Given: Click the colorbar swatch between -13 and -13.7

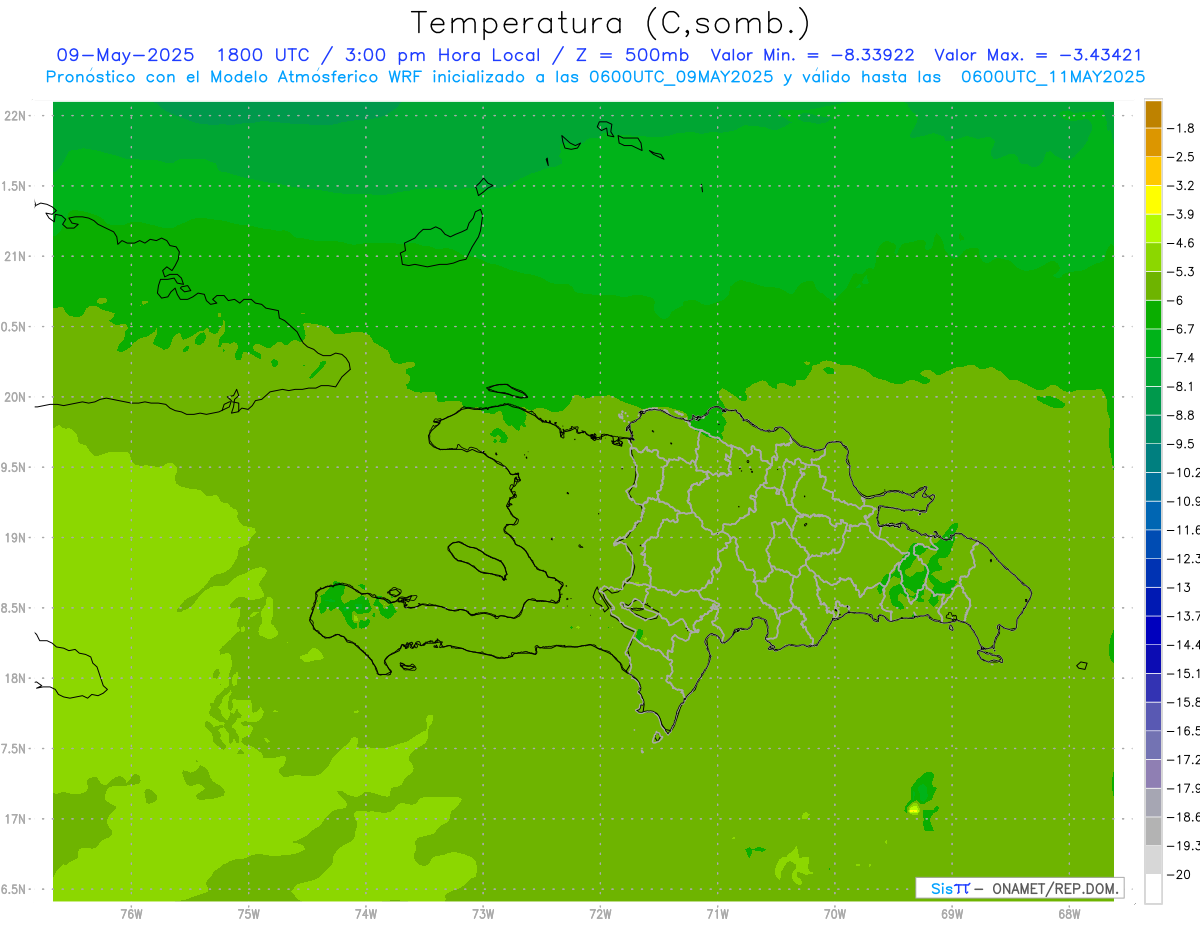Looking at the screenshot, I should click(x=1153, y=602).
